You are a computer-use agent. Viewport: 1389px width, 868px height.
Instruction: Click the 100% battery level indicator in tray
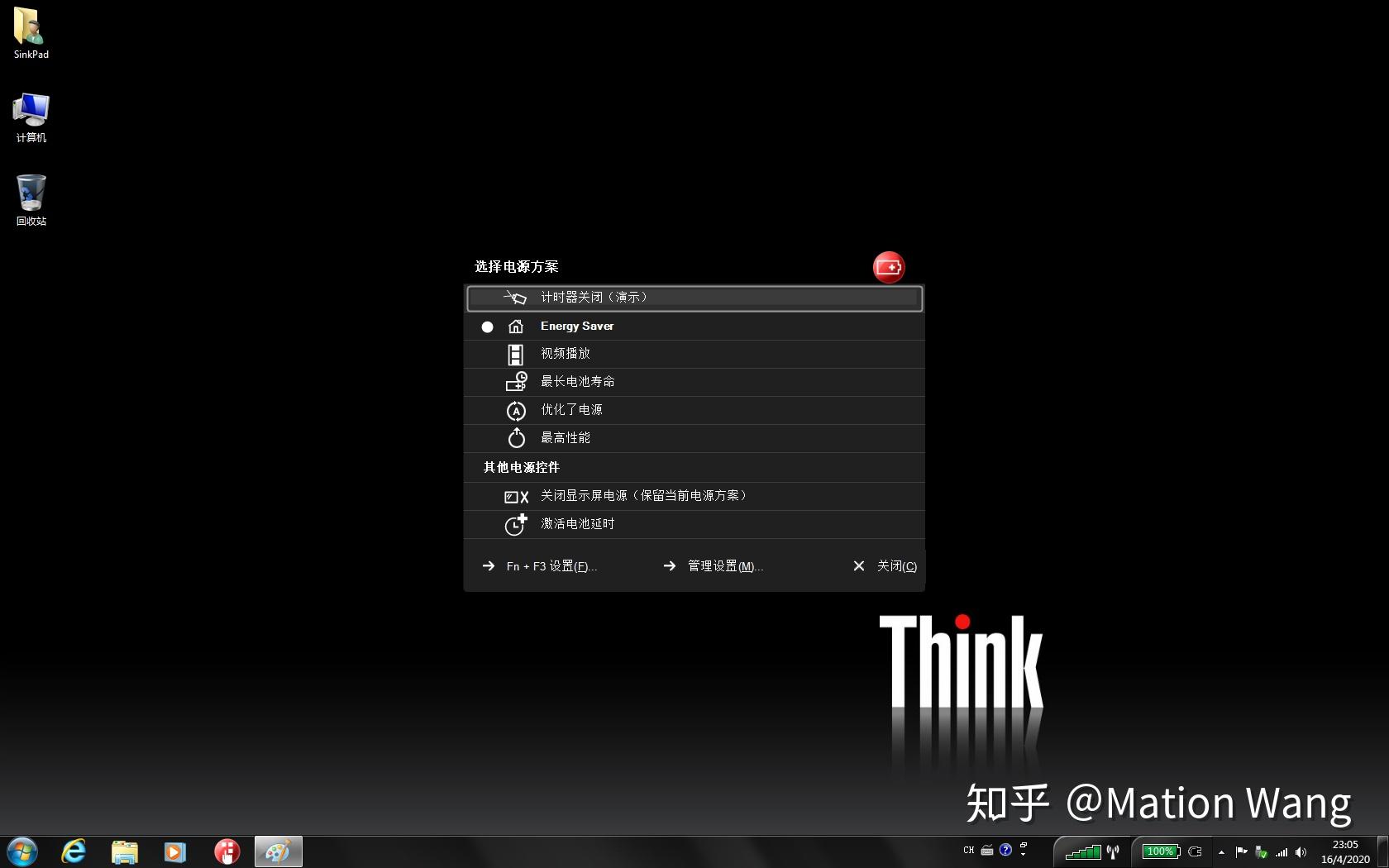pos(1160,851)
